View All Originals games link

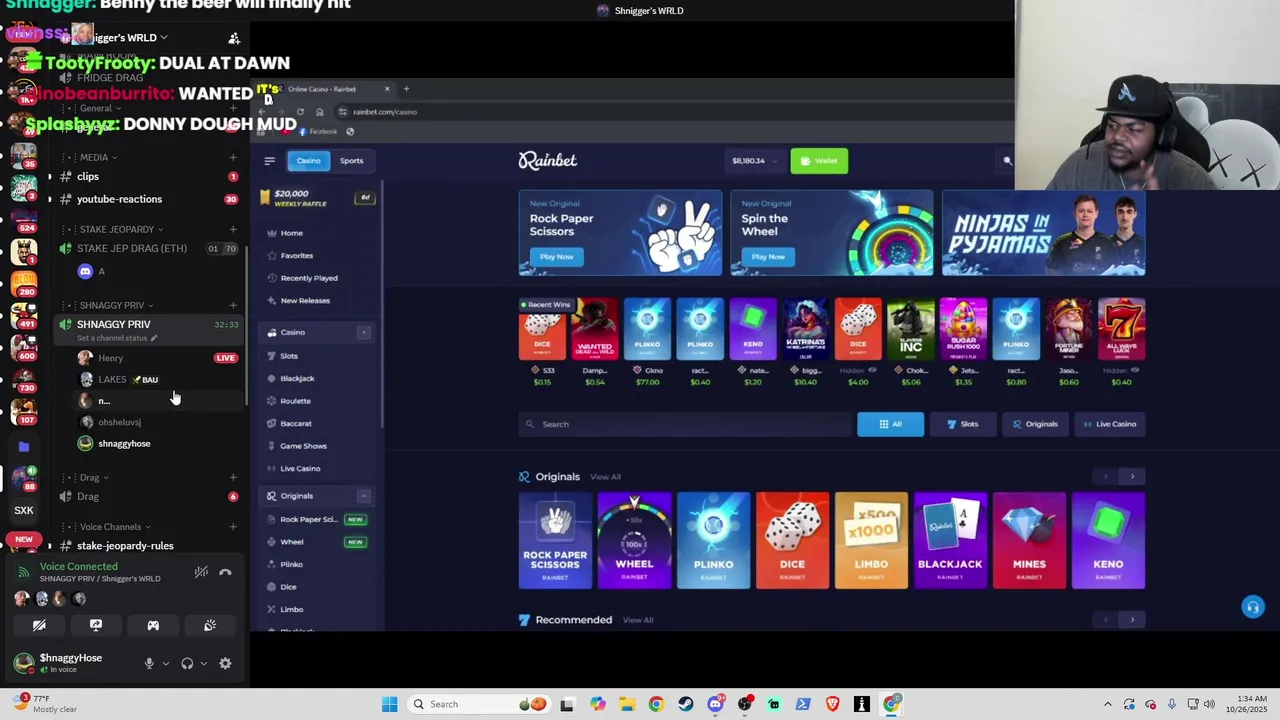coord(605,477)
